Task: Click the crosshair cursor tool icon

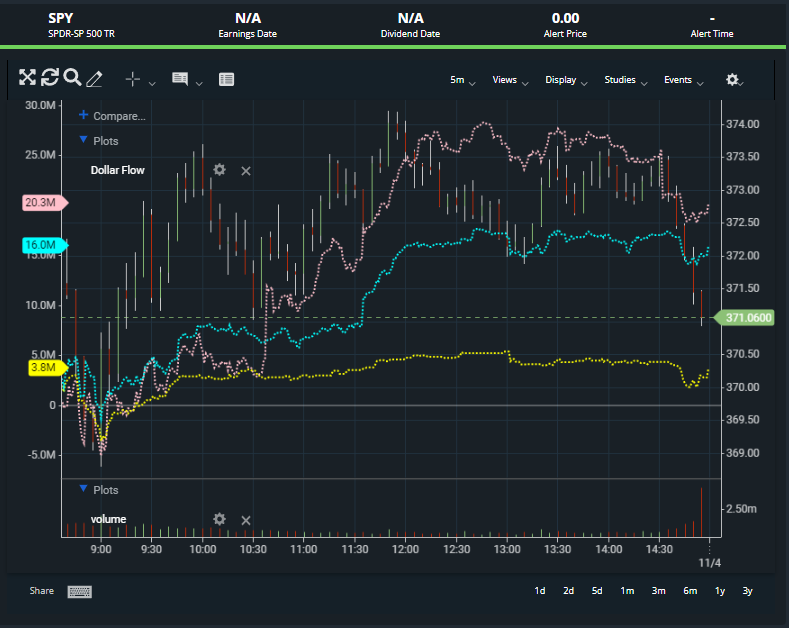Action: click(133, 79)
